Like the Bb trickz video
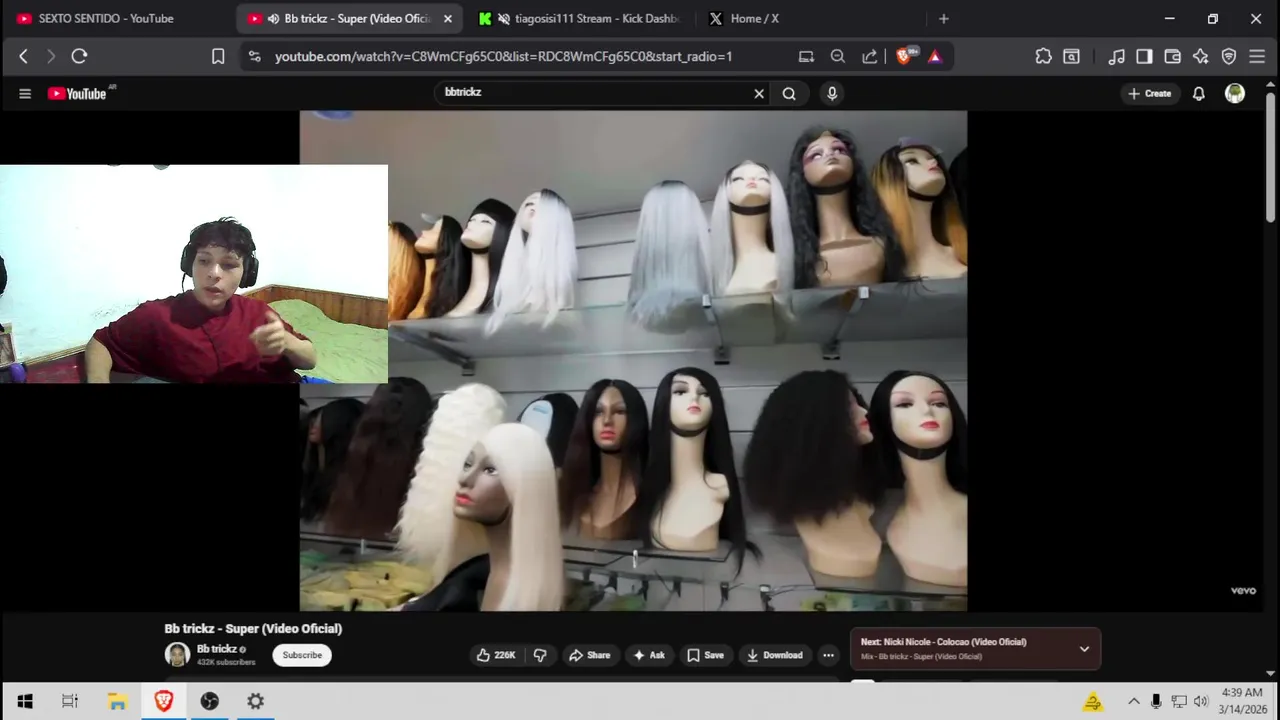The image size is (1280, 720). coord(496,655)
